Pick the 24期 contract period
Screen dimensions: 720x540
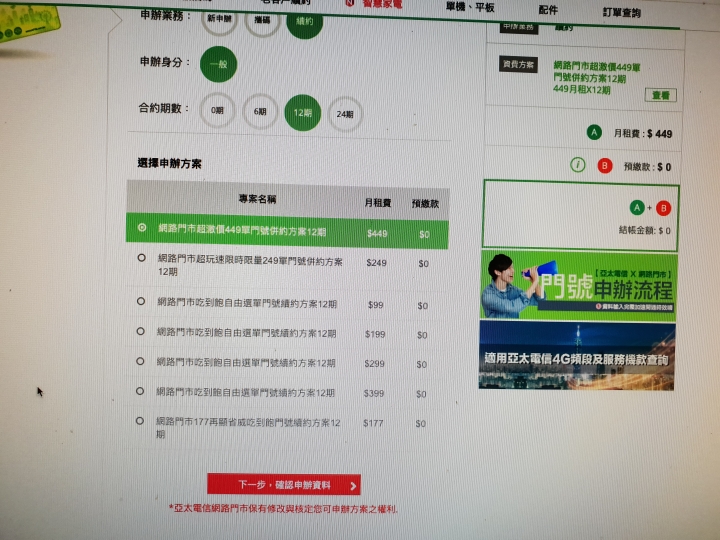(x=345, y=114)
